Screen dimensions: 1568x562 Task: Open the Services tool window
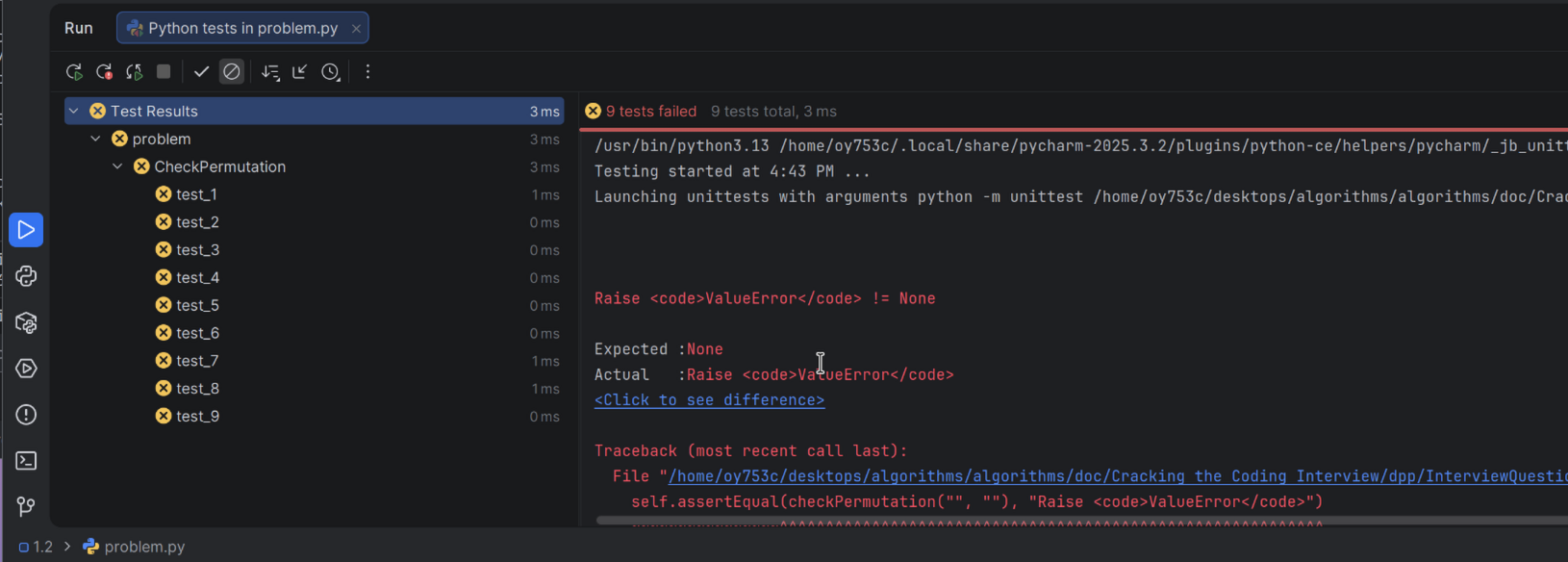pos(26,369)
